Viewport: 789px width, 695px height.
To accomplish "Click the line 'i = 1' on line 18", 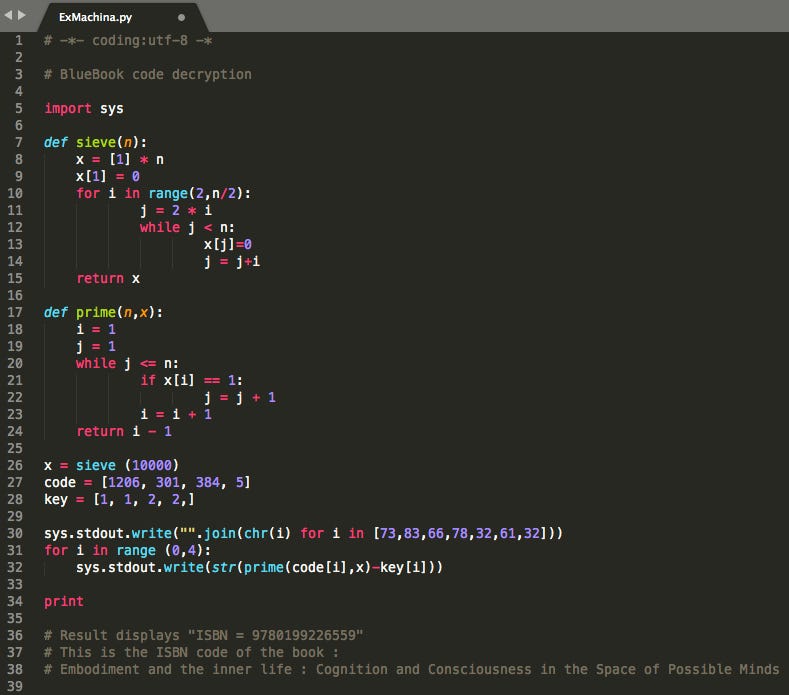I will point(96,330).
